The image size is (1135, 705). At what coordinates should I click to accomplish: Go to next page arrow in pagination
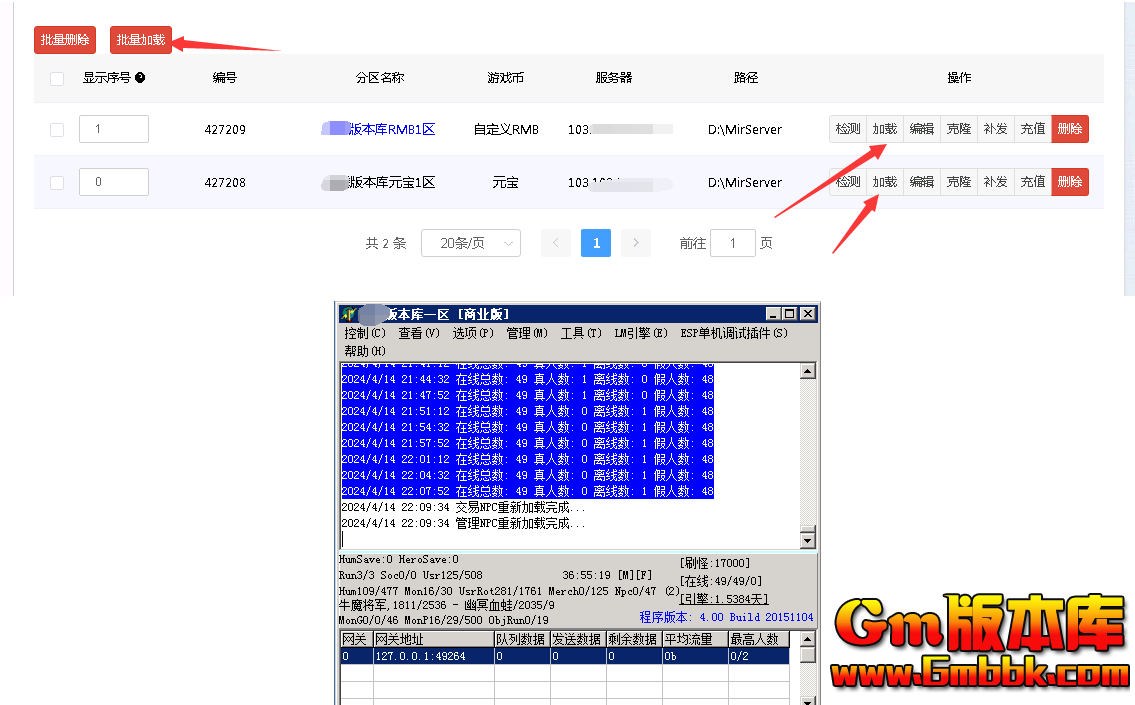[635, 243]
